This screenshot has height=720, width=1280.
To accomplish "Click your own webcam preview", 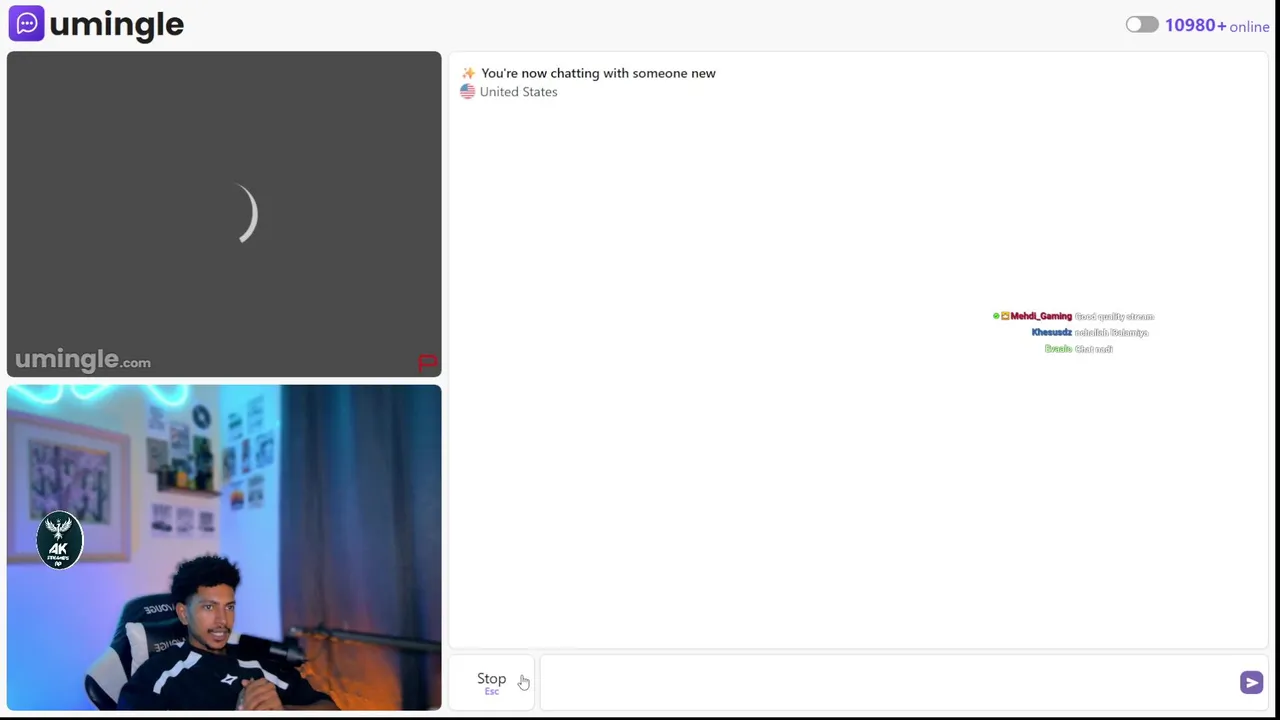I will pos(224,547).
